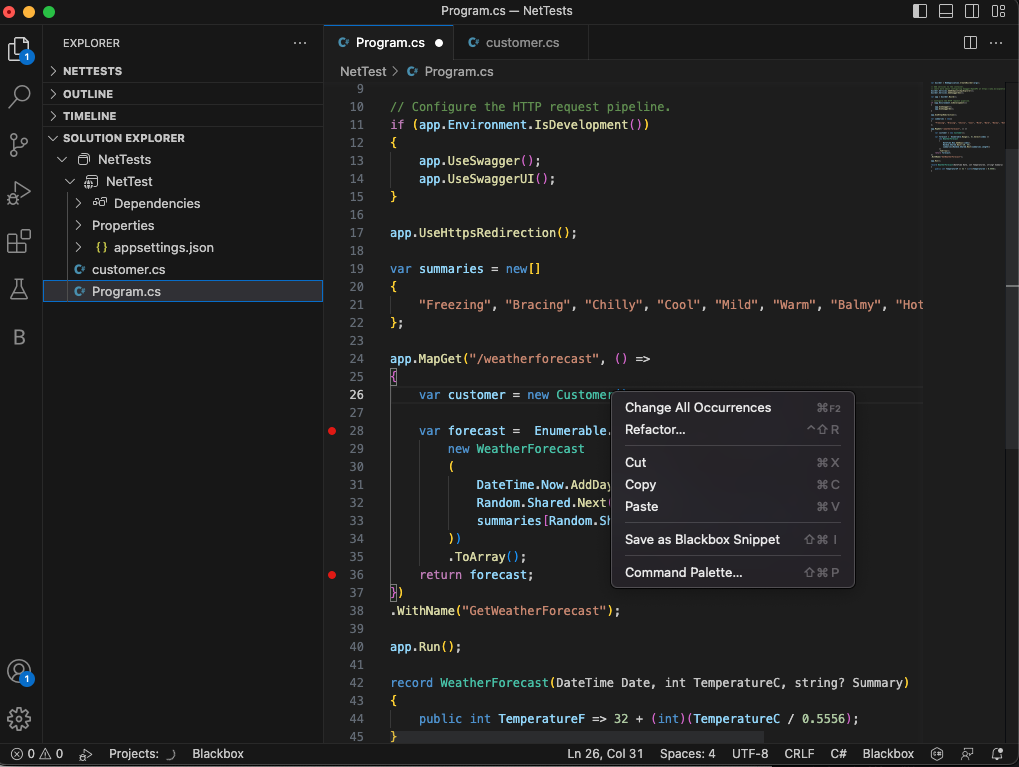Image resolution: width=1019 pixels, height=767 pixels.
Task: Click the errors and warnings indicator
Action: [x=36, y=753]
